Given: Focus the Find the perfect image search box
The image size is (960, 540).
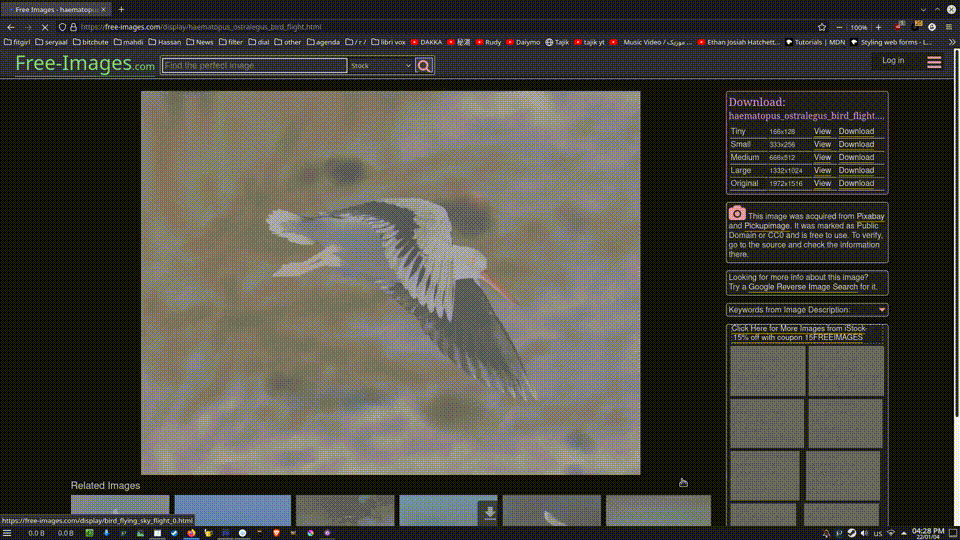Looking at the screenshot, I should [x=254, y=66].
